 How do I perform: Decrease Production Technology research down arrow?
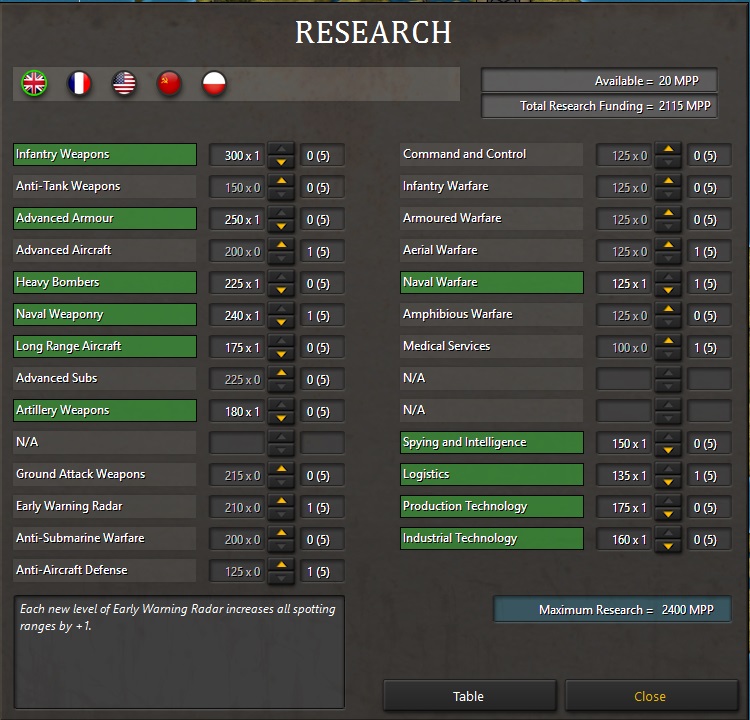coord(668,515)
